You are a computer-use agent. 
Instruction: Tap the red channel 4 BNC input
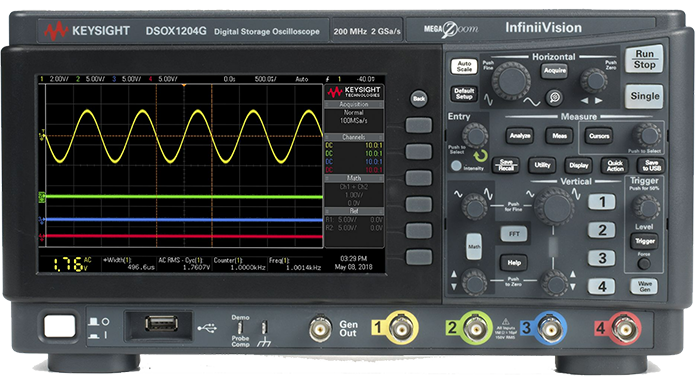[625, 329]
